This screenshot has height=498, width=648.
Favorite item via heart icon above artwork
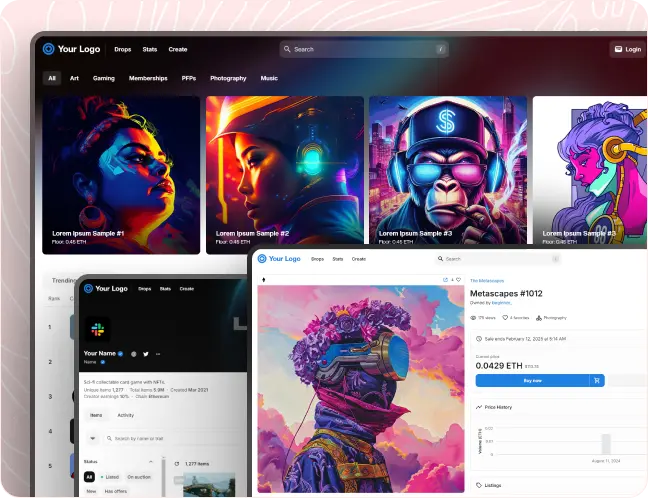[x=458, y=280]
